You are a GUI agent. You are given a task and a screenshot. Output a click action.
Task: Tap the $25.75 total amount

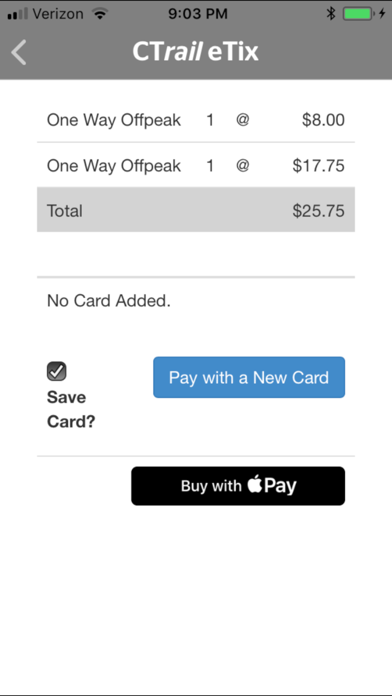click(318, 211)
